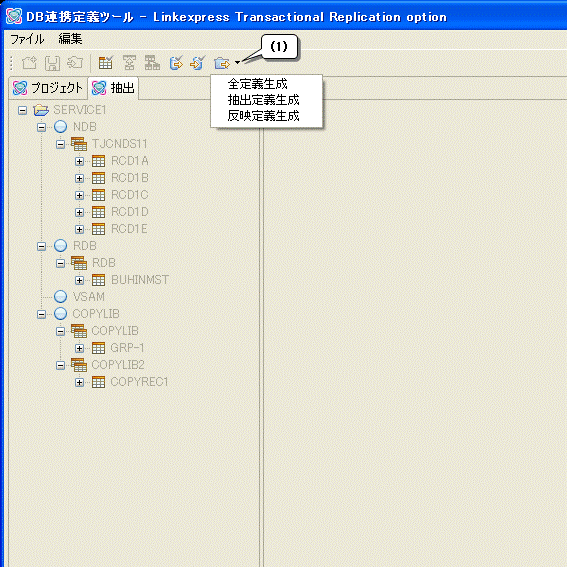Click the save floppy disk icon
This screenshot has width=567, height=567.
52,63
